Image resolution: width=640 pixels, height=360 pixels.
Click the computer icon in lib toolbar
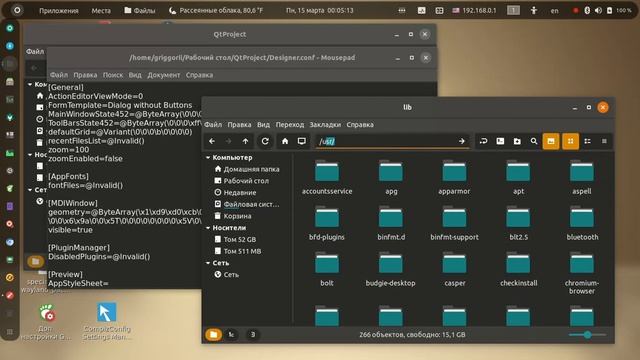pos(302,141)
